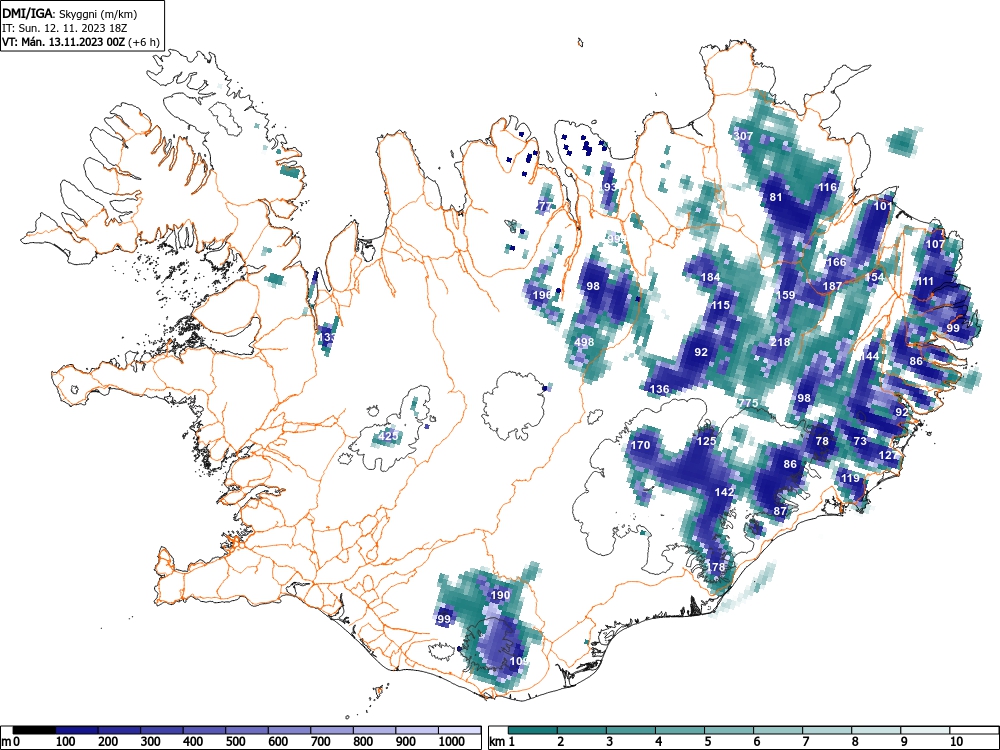Select the map value 81
The width and height of the screenshot is (1000, 750).
click(776, 197)
